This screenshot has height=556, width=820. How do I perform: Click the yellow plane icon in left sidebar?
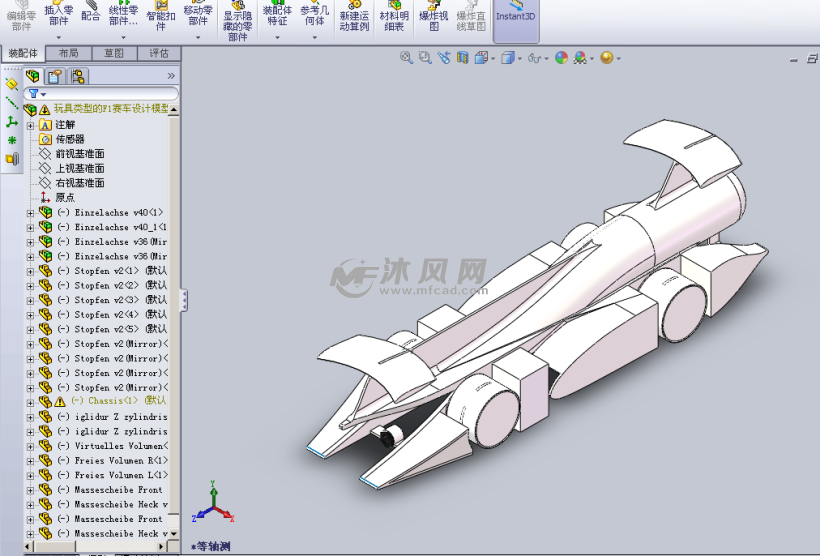(x=12, y=84)
